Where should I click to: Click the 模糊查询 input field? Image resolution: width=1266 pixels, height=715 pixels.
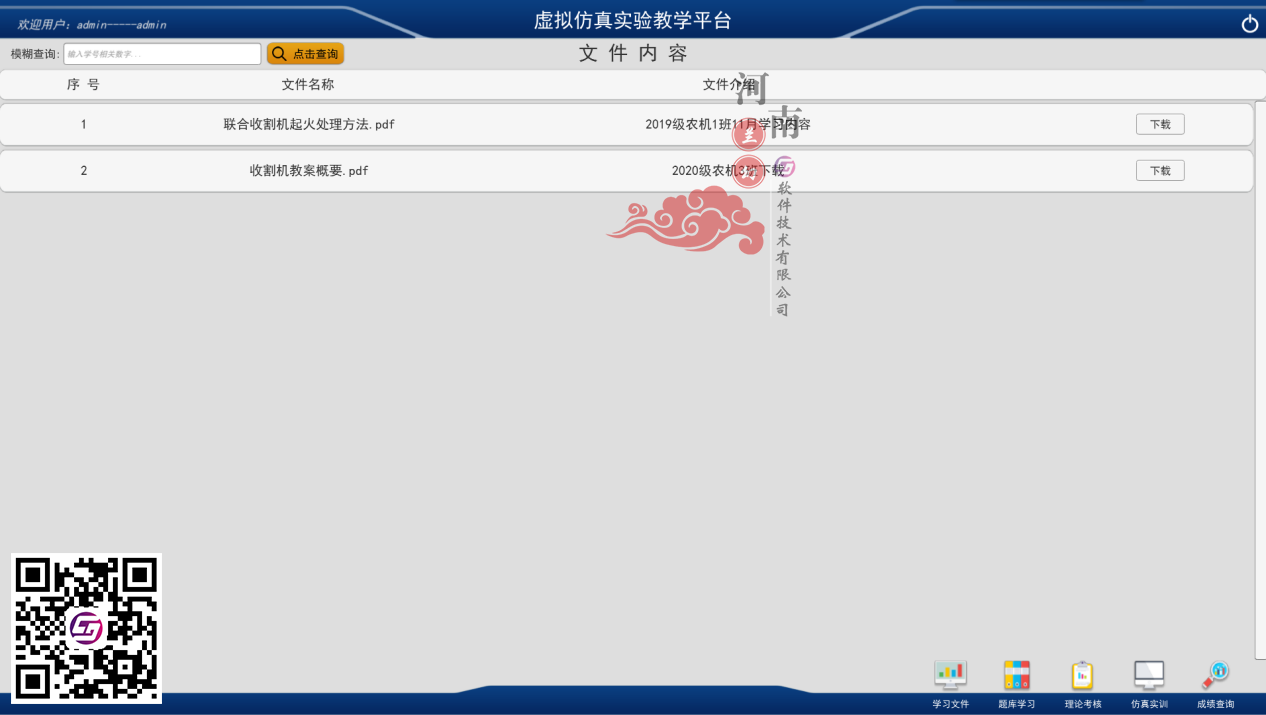click(x=162, y=53)
